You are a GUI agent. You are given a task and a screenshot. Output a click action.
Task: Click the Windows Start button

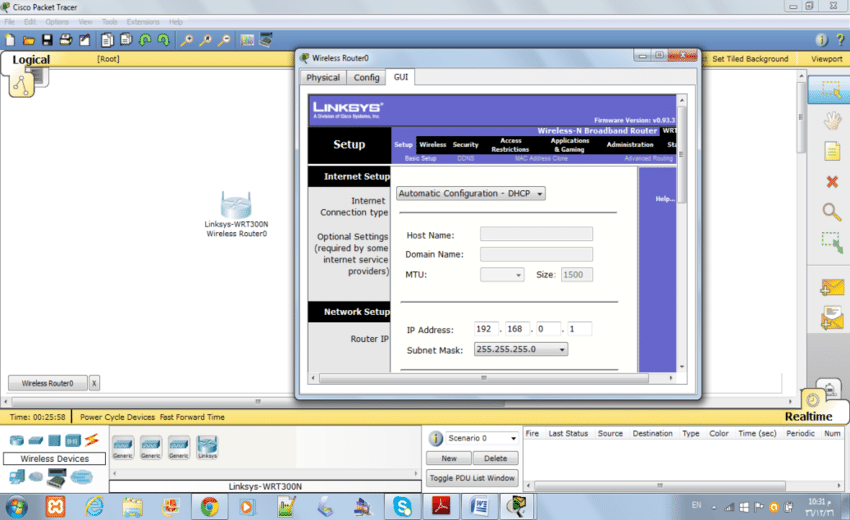pos(16,507)
